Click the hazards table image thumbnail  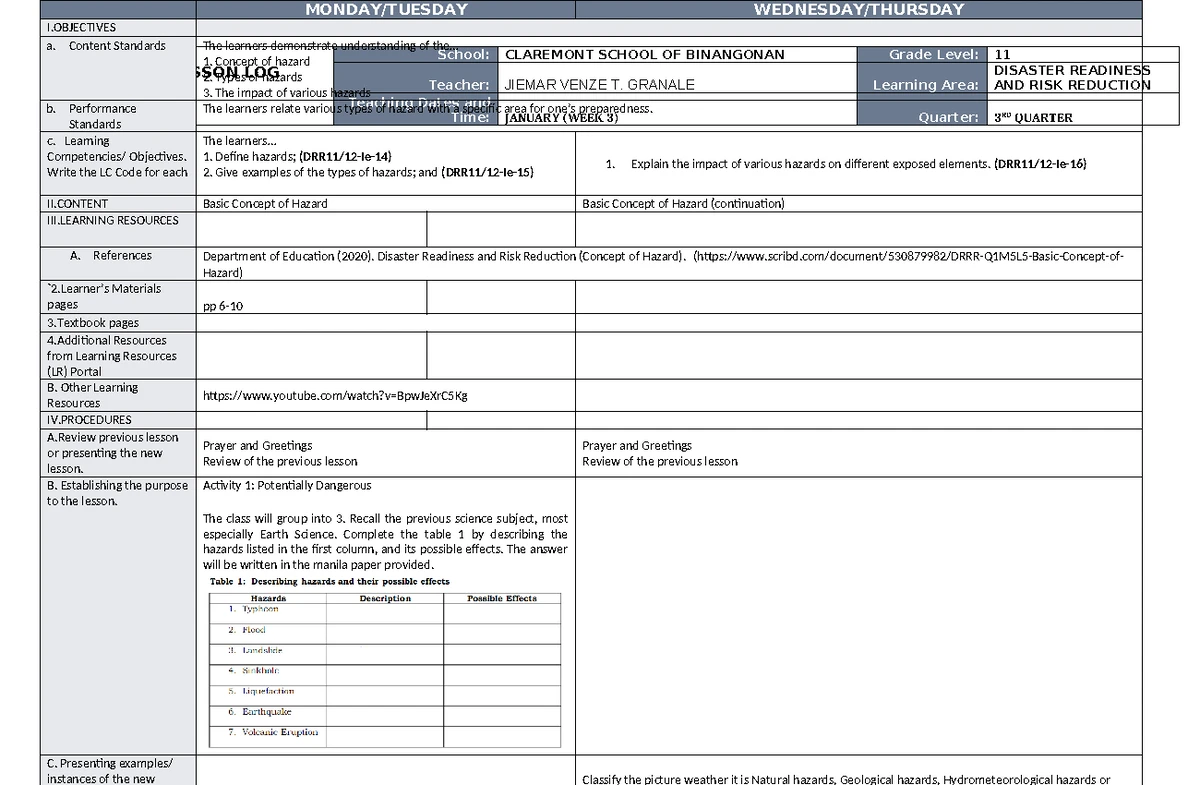385,658
